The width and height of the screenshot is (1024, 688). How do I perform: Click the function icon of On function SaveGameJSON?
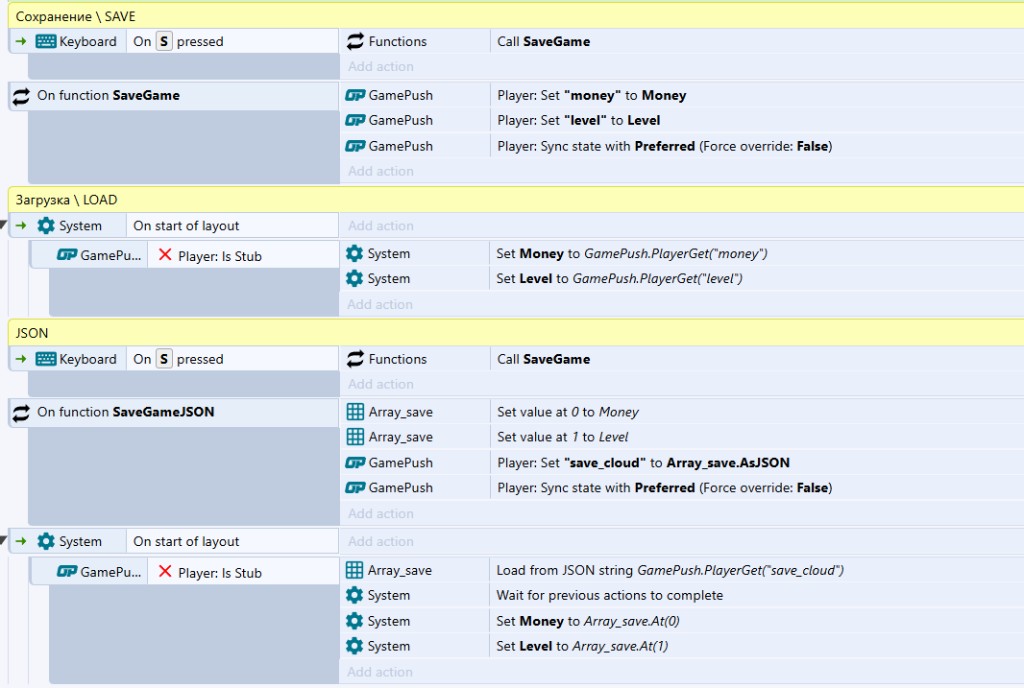click(x=21, y=413)
